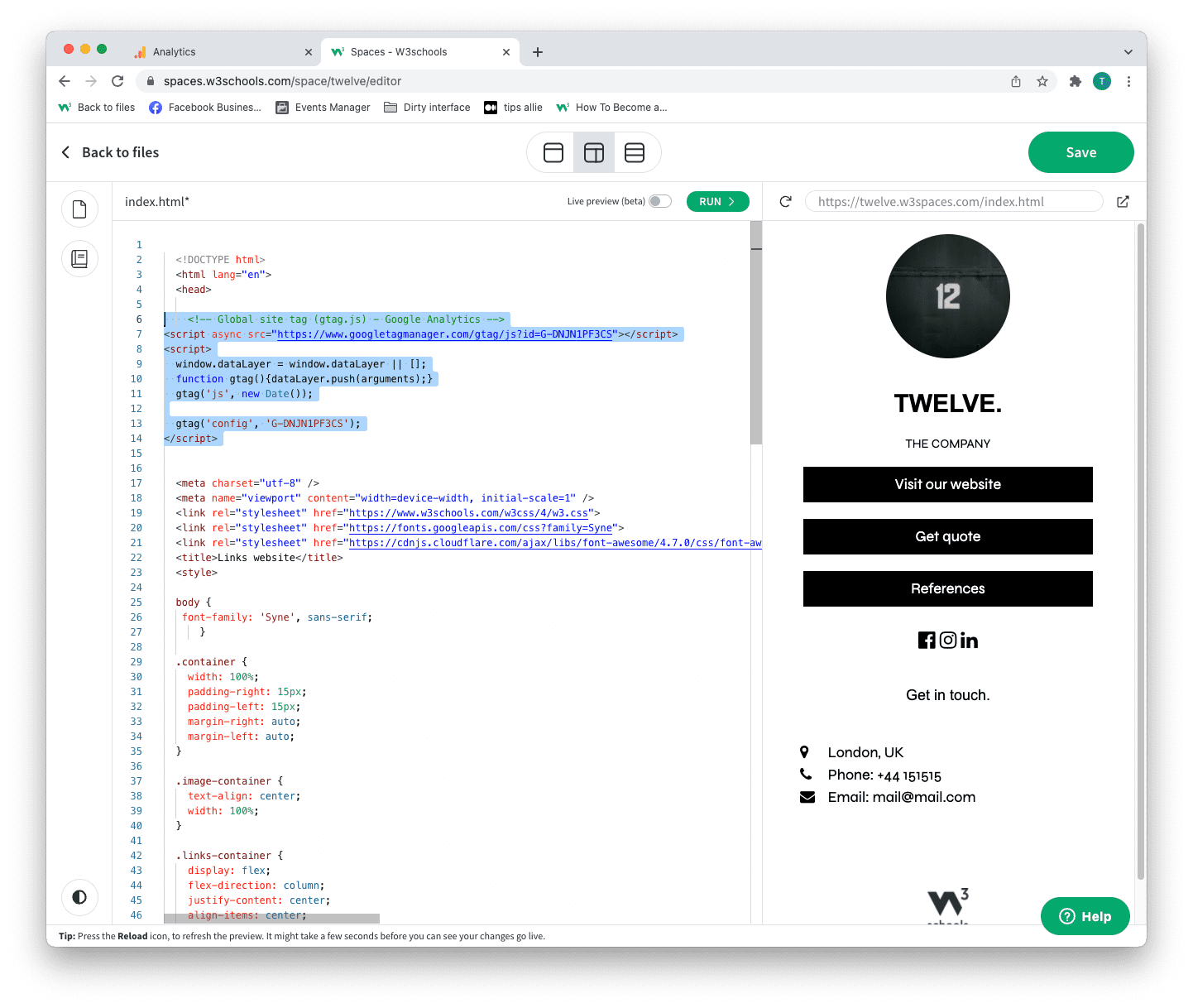Switch to the Analytics tab
This screenshot has height=1008, width=1193.
222,52
